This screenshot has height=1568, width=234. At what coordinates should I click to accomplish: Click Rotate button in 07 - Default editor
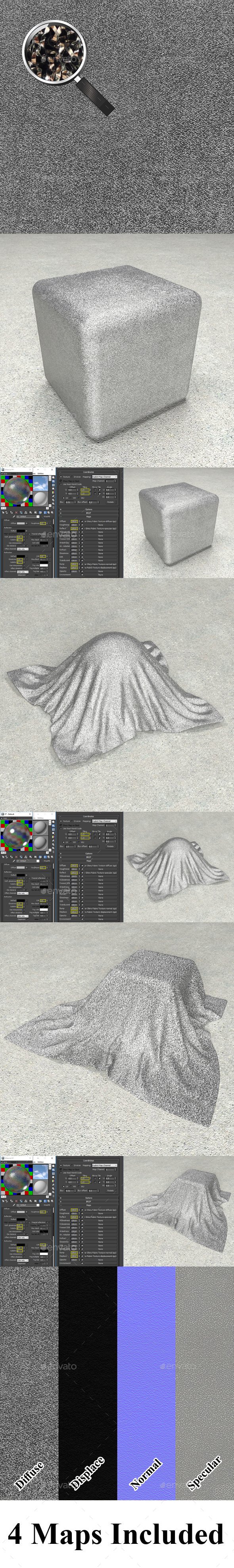coord(110,846)
